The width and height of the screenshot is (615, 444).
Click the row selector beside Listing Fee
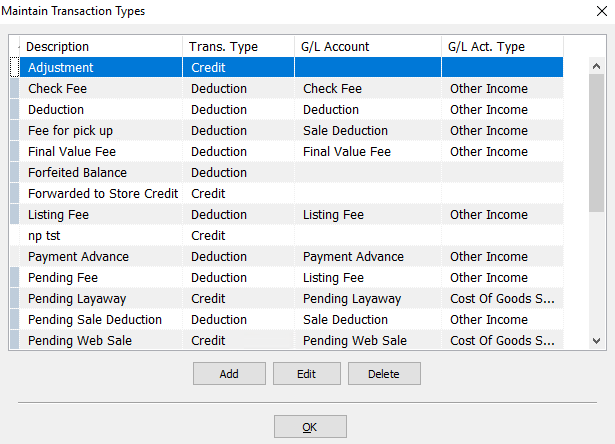tap(15, 215)
